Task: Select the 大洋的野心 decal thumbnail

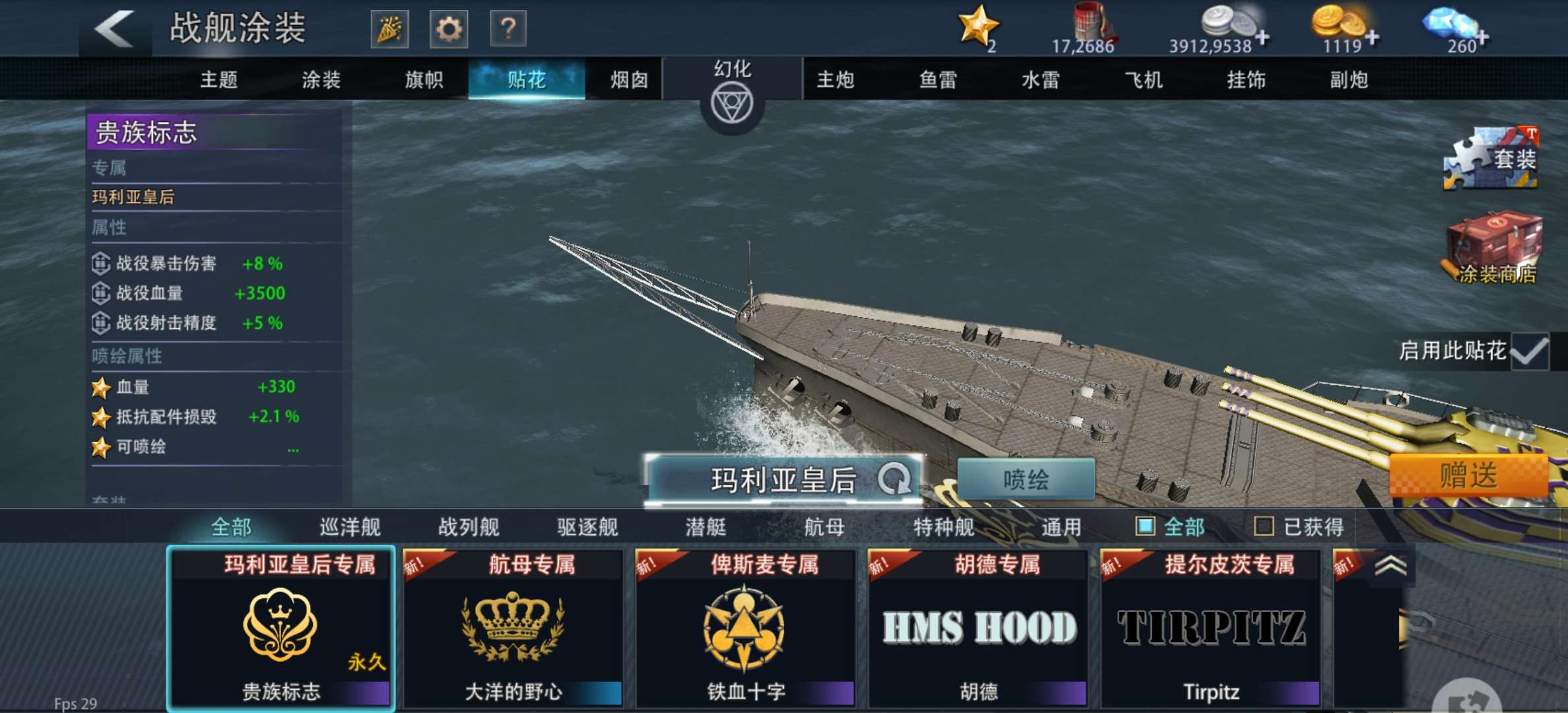Action: pyautogui.click(x=513, y=628)
